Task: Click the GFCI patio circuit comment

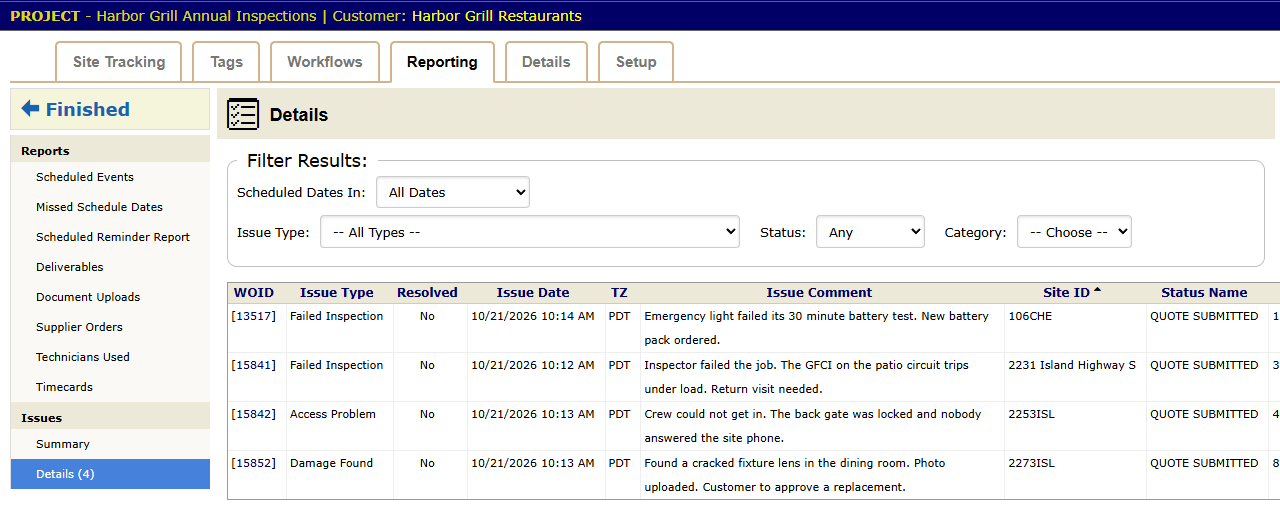Action: [806, 377]
